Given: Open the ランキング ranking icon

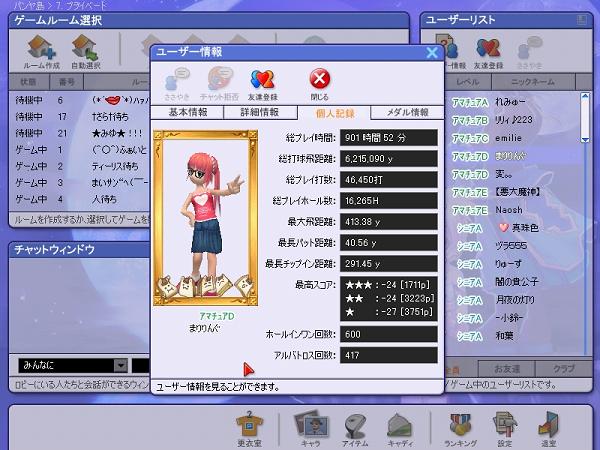Looking at the screenshot, I should (x=461, y=429).
